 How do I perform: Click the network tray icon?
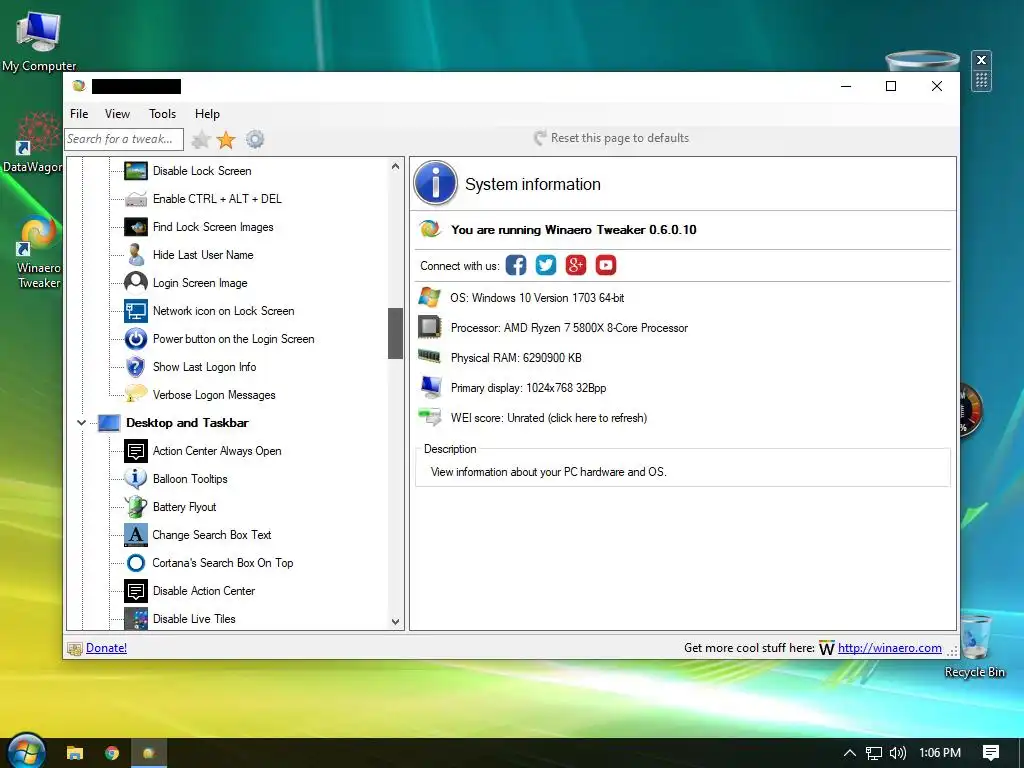[874, 753]
